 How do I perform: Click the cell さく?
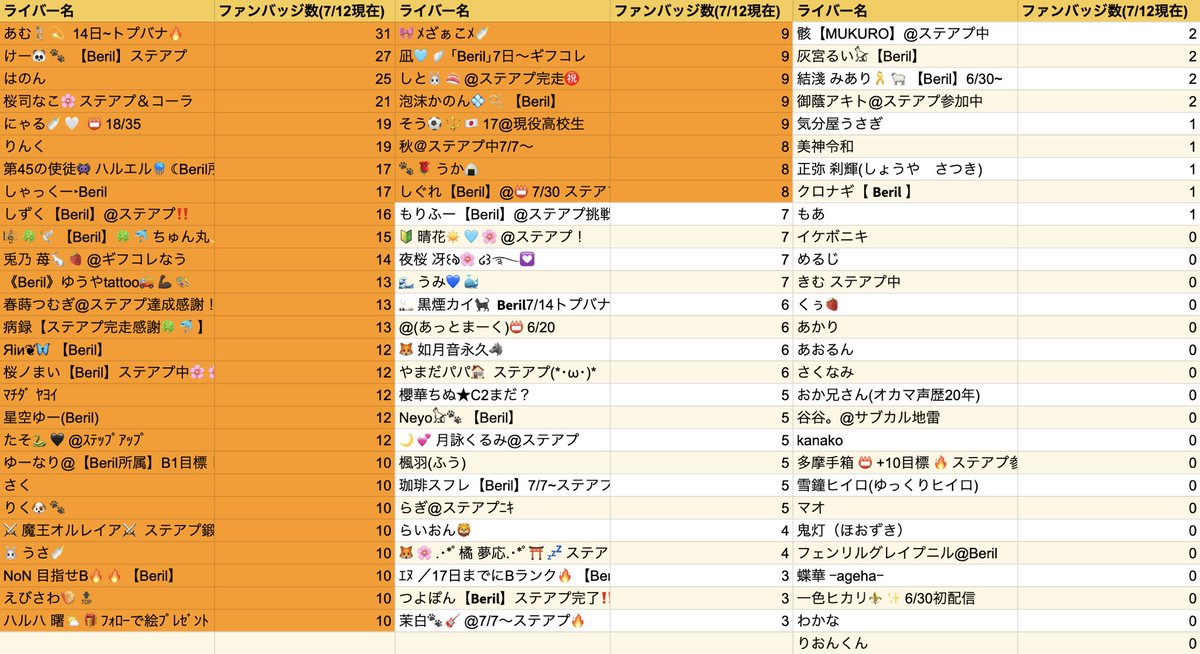[107, 485]
